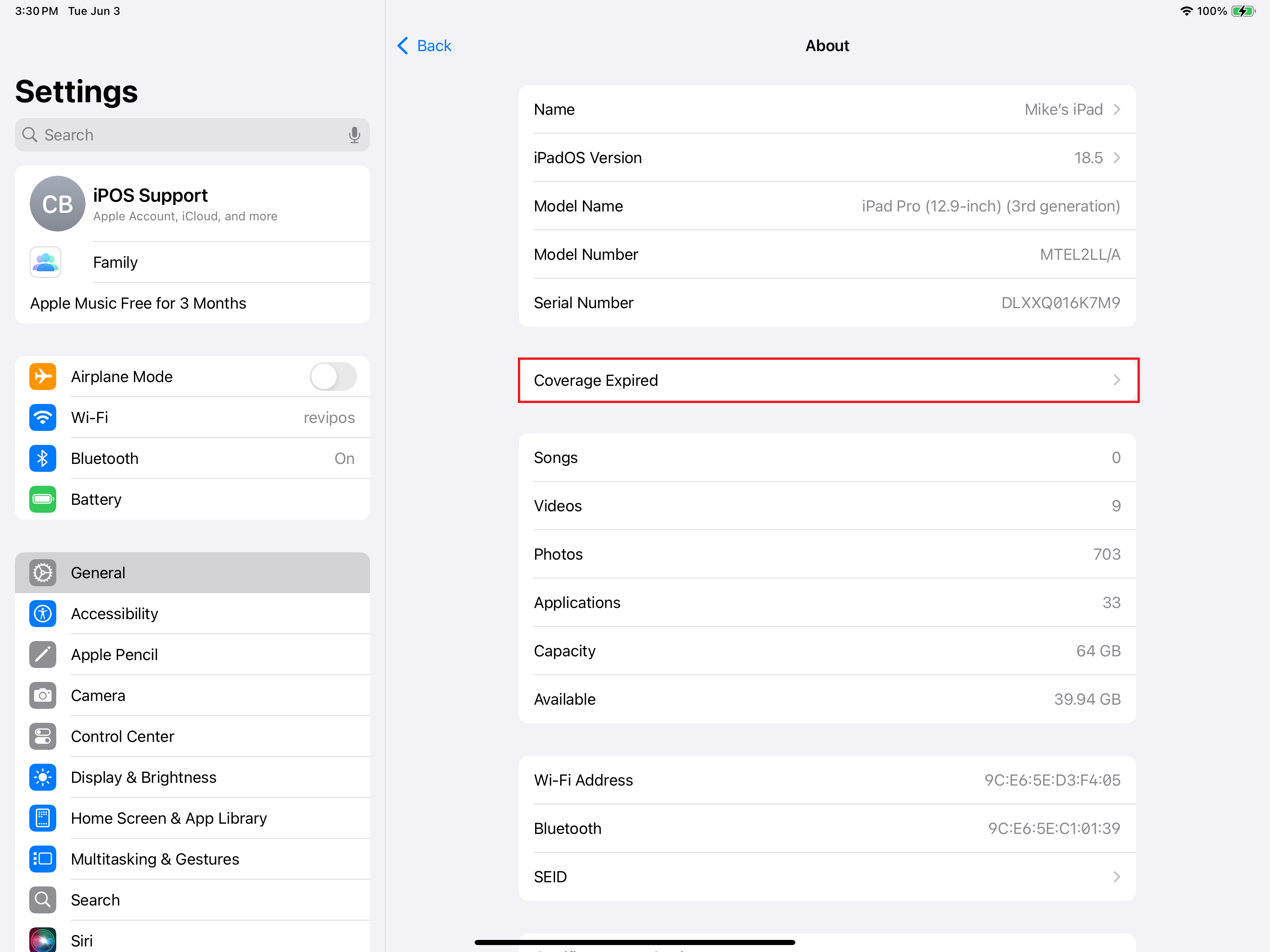Tap the Control Center icon
The height and width of the screenshot is (952, 1270).
[x=43, y=736]
